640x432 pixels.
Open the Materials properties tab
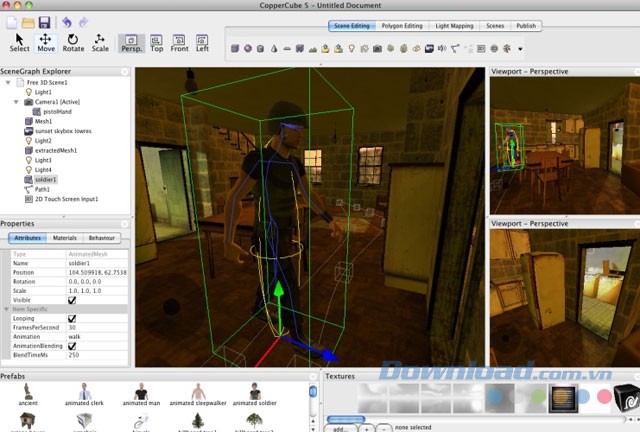tap(65, 238)
